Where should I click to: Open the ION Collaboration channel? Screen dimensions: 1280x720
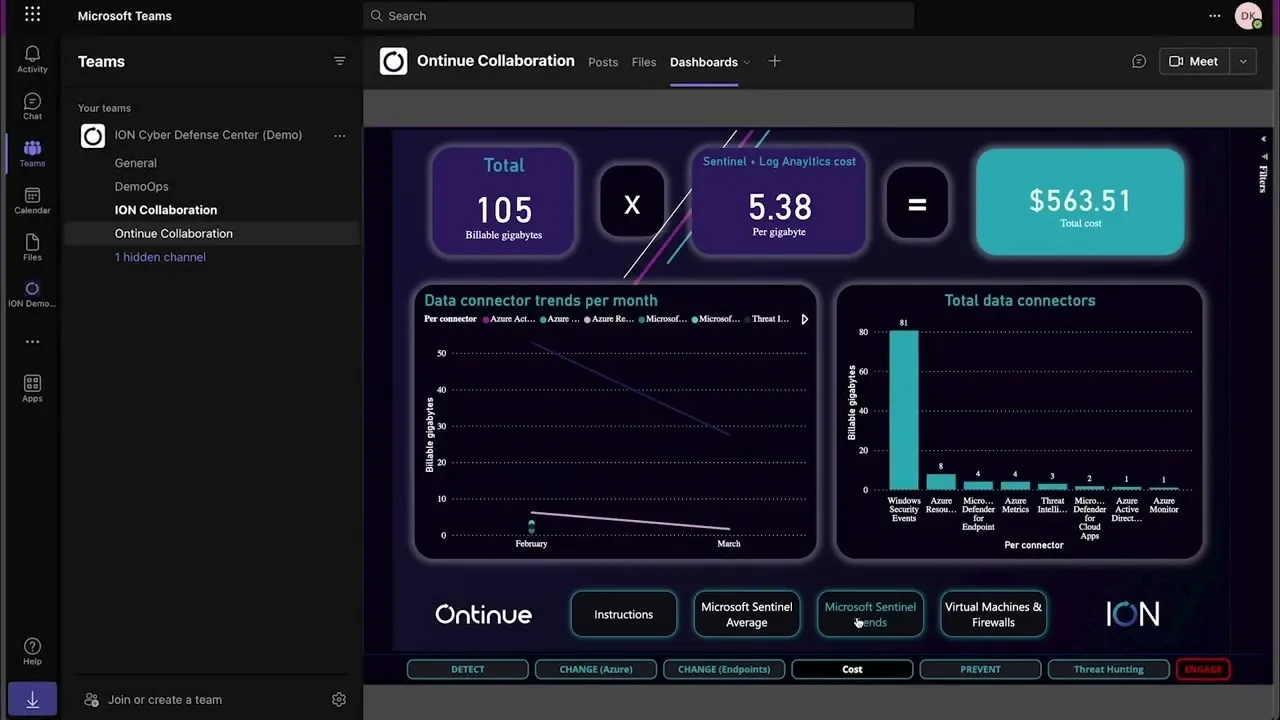[x=166, y=210]
